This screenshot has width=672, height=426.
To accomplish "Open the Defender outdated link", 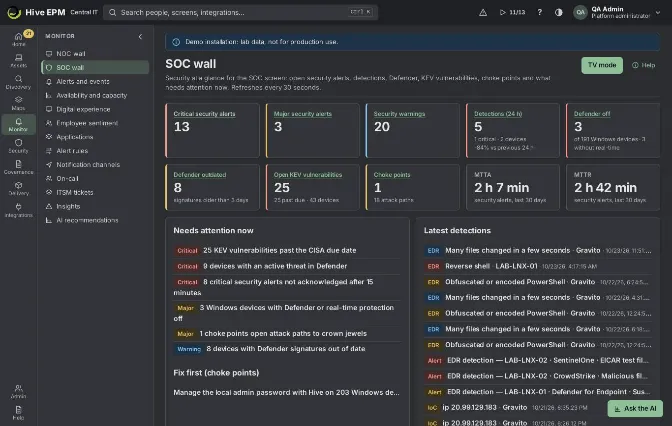I will 200,175.
